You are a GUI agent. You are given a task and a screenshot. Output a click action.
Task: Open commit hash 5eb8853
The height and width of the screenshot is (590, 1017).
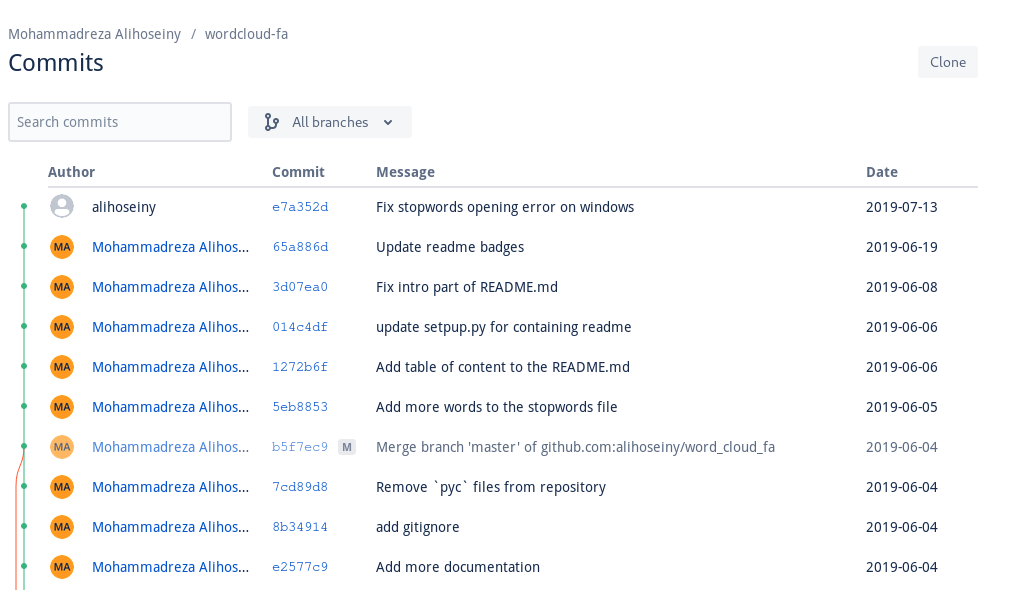pos(300,407)
